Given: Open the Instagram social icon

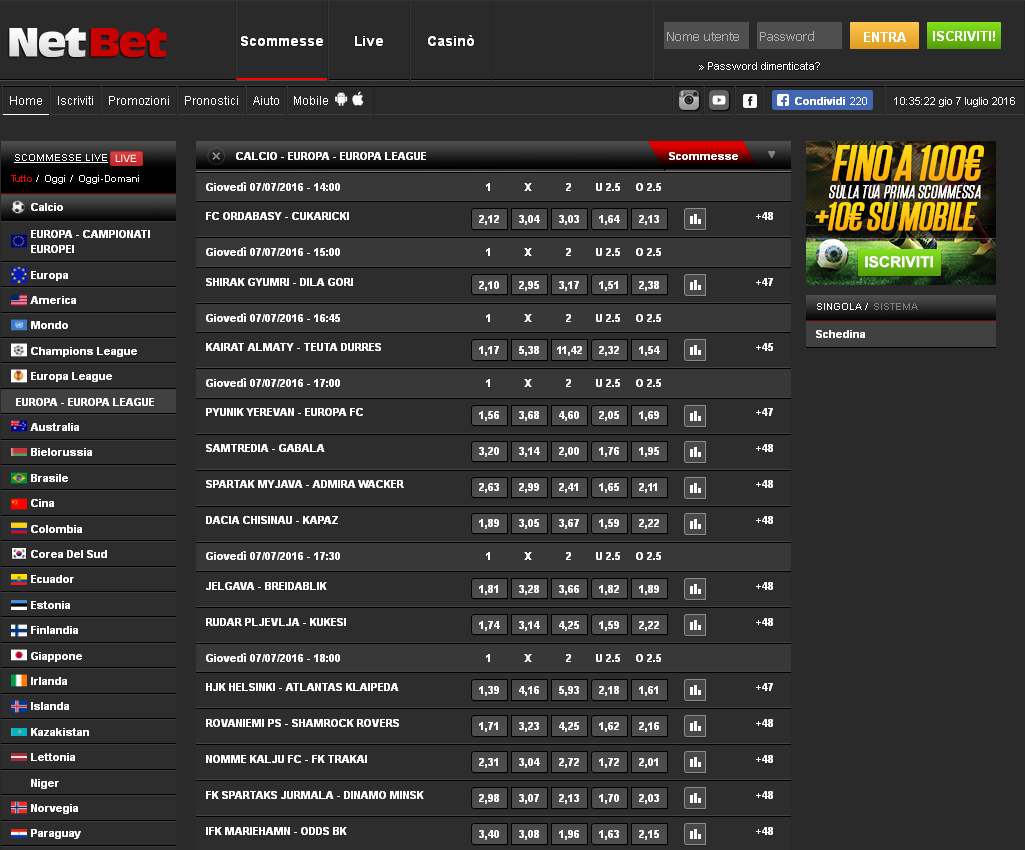Looking at the screenshot, I should pyautogui.click(x=688, y=100).
